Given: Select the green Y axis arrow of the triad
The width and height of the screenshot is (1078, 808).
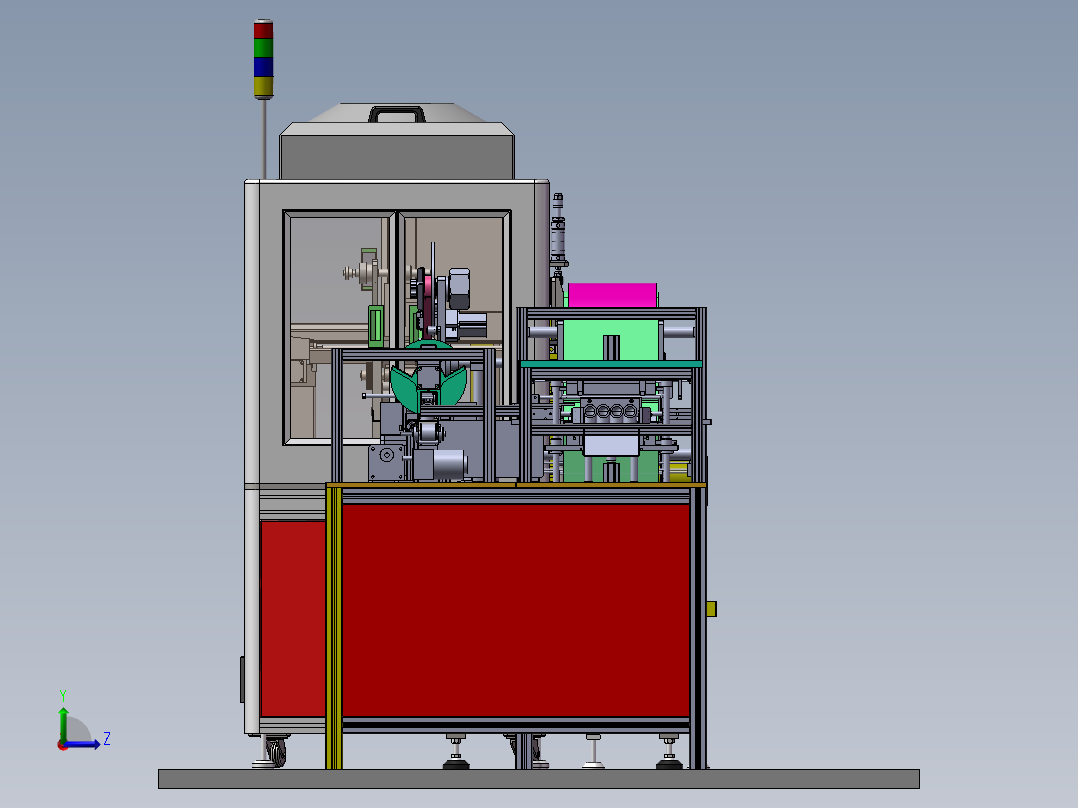Looking at the screenshot, I should [63, 723].
